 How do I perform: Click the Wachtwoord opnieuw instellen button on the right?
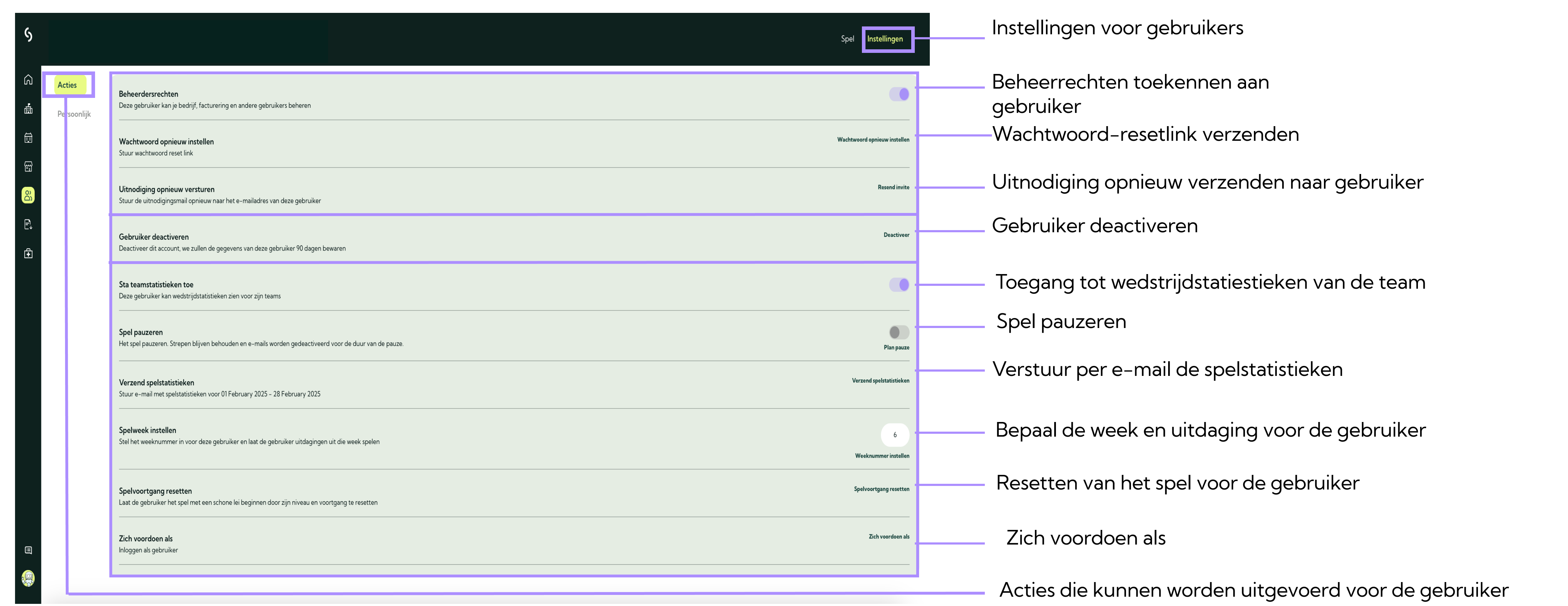(x=873, y=140)
